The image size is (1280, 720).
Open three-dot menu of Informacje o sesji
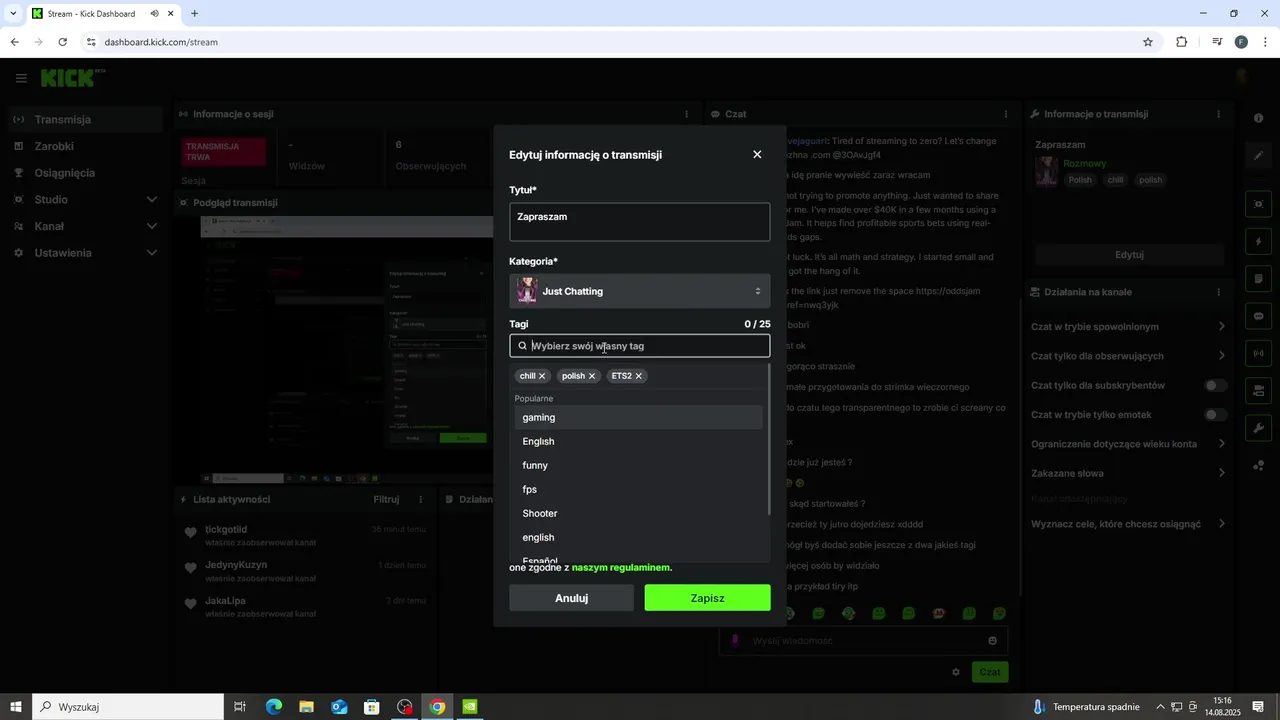686,114
